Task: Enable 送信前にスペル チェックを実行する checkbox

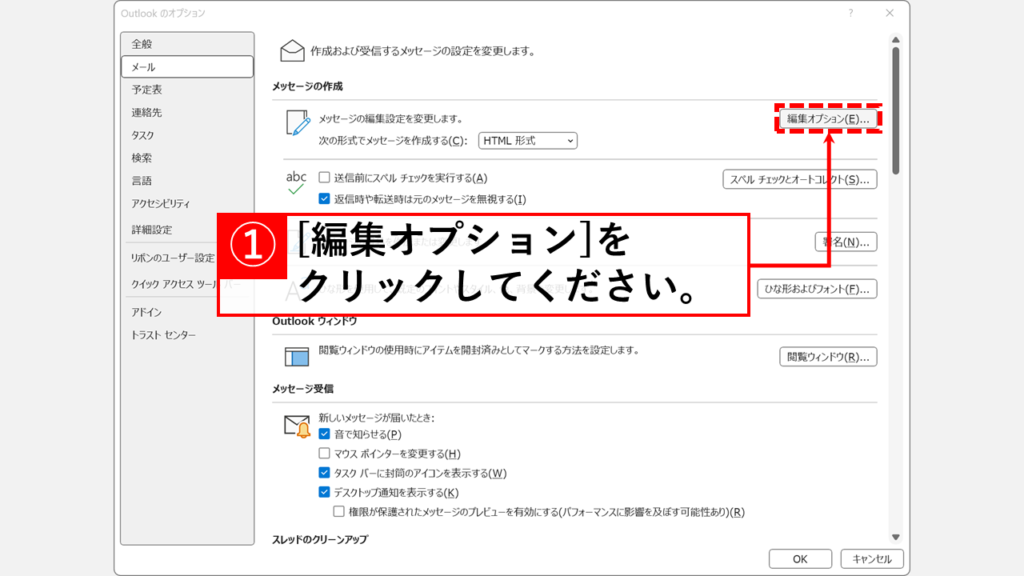Action: click(324, 177)
